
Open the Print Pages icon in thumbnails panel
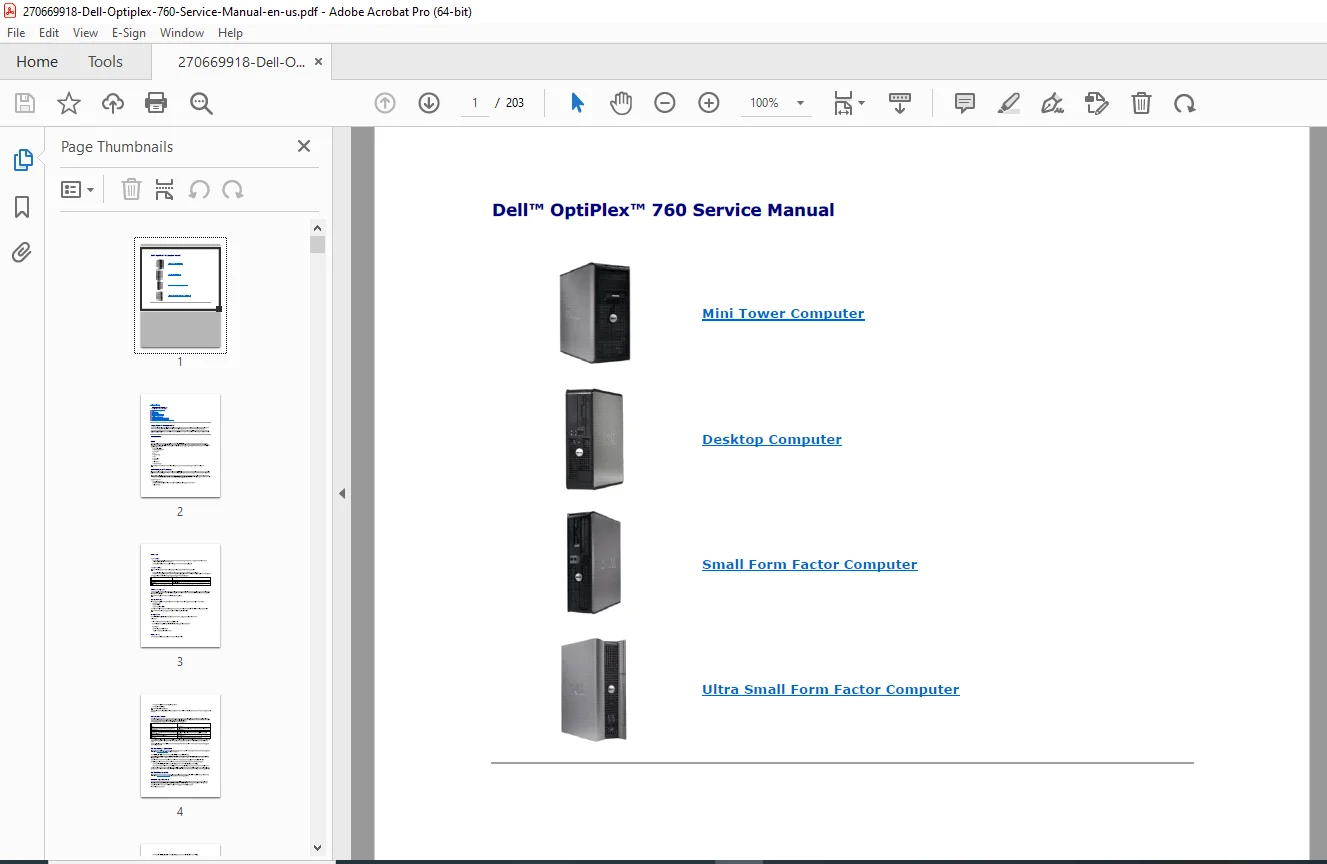tap(165, 190)
